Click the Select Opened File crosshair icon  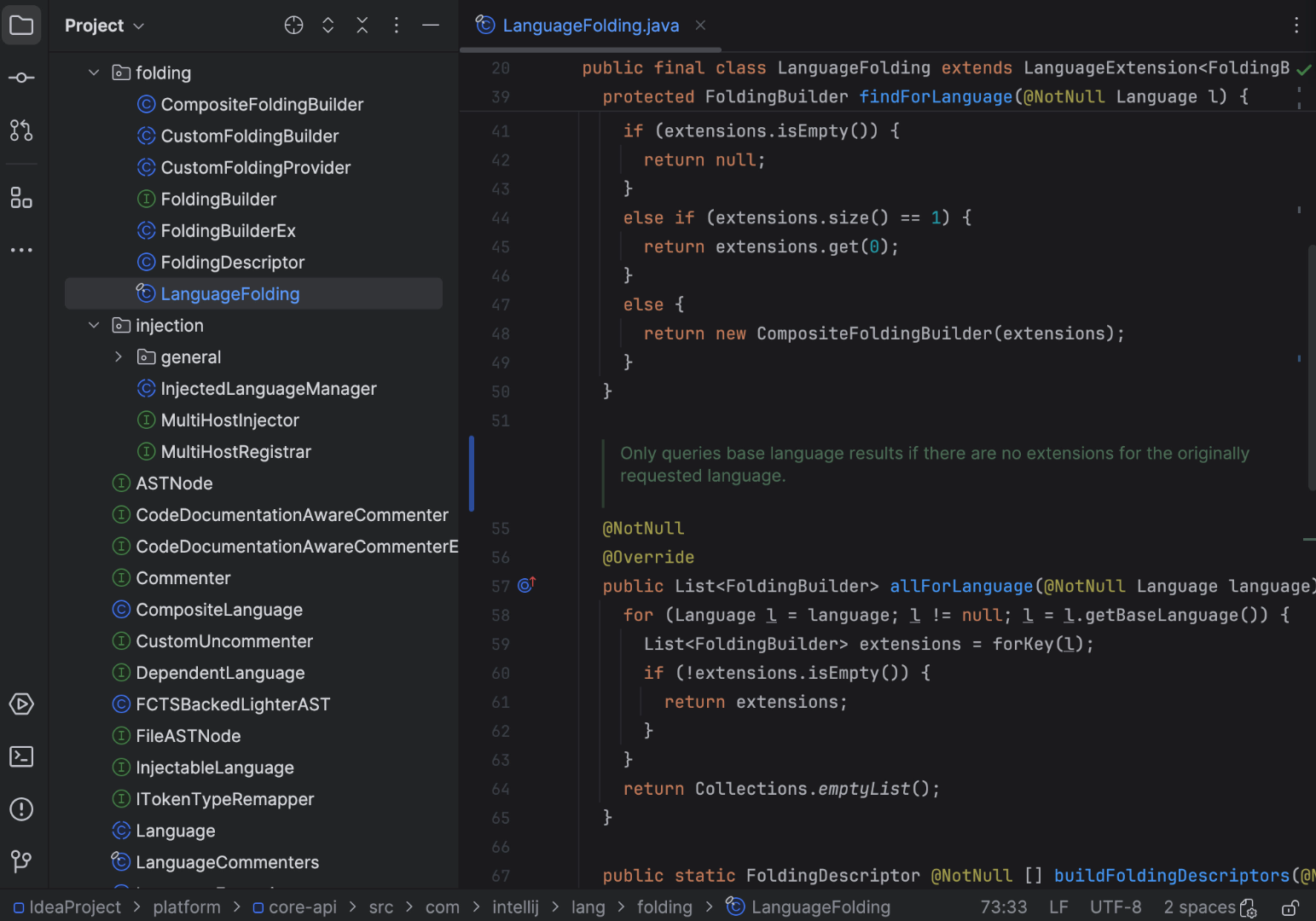tap(293, 25)
